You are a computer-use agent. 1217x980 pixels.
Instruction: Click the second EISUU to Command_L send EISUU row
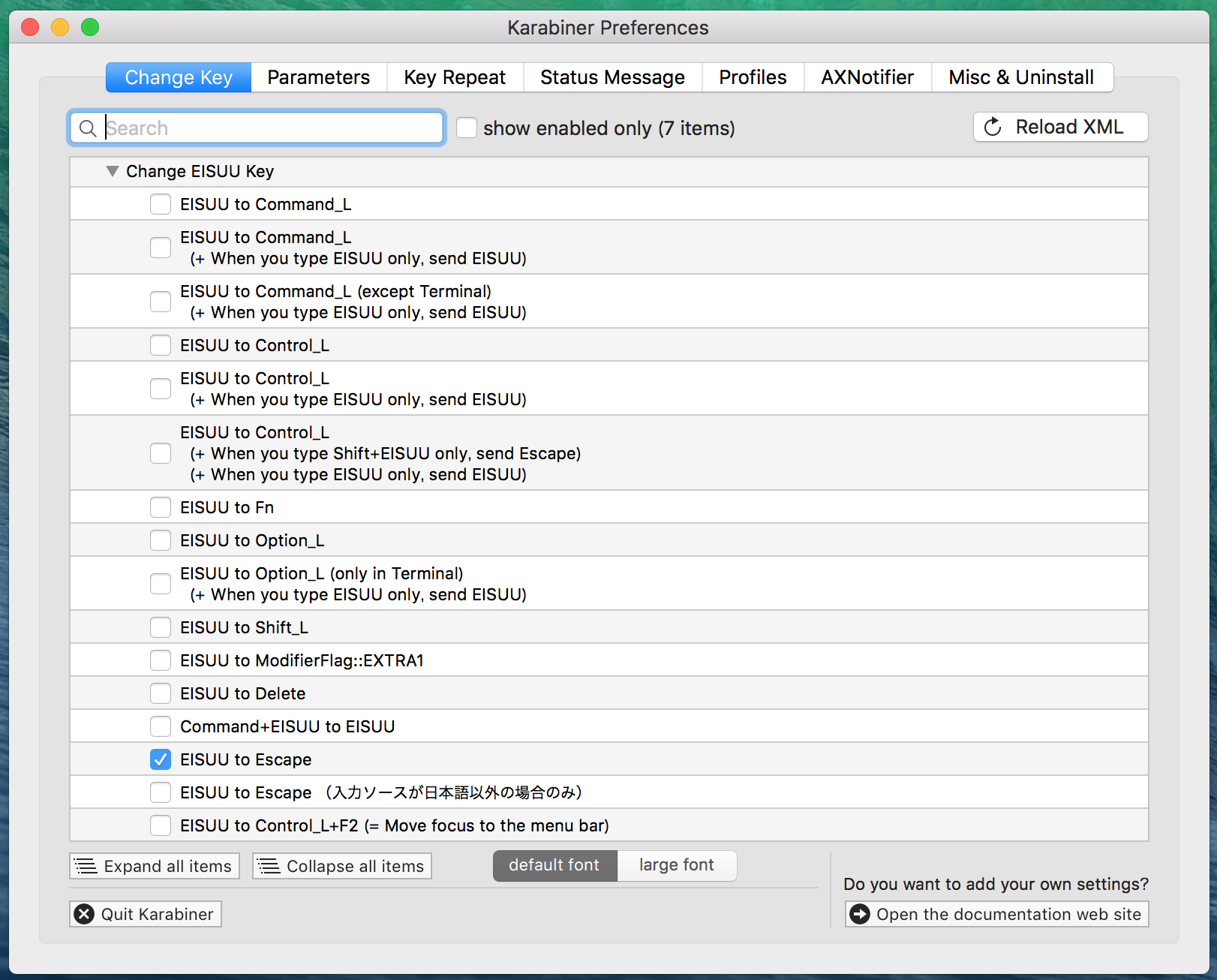pos(609,248)
